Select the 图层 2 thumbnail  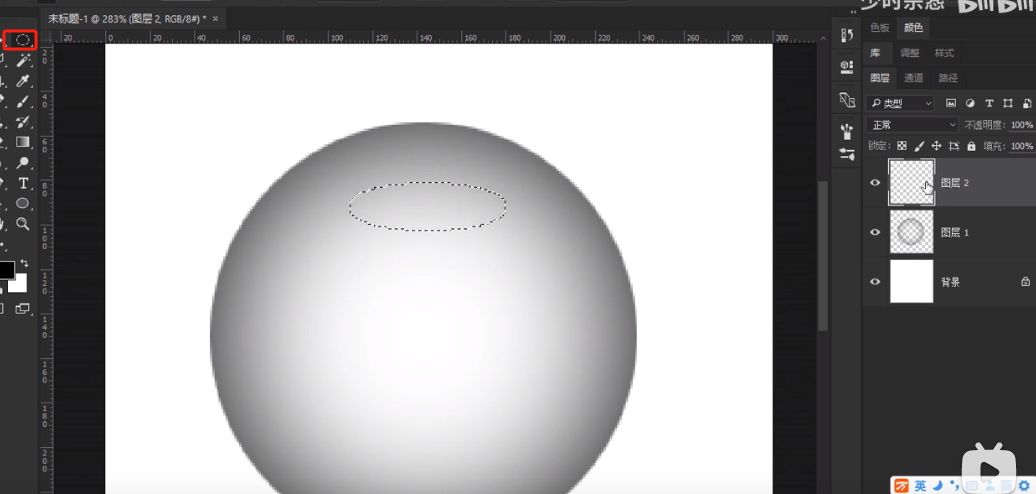pyautogui.click(x=911, y=182)
